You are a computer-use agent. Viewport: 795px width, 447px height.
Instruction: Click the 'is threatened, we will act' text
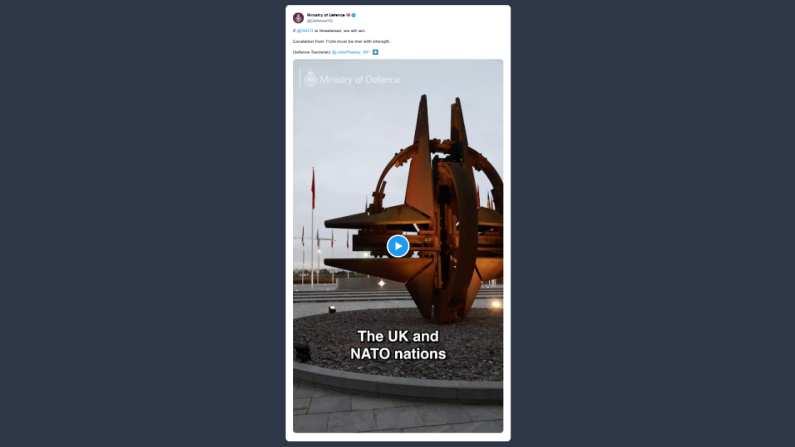[340, 31]
